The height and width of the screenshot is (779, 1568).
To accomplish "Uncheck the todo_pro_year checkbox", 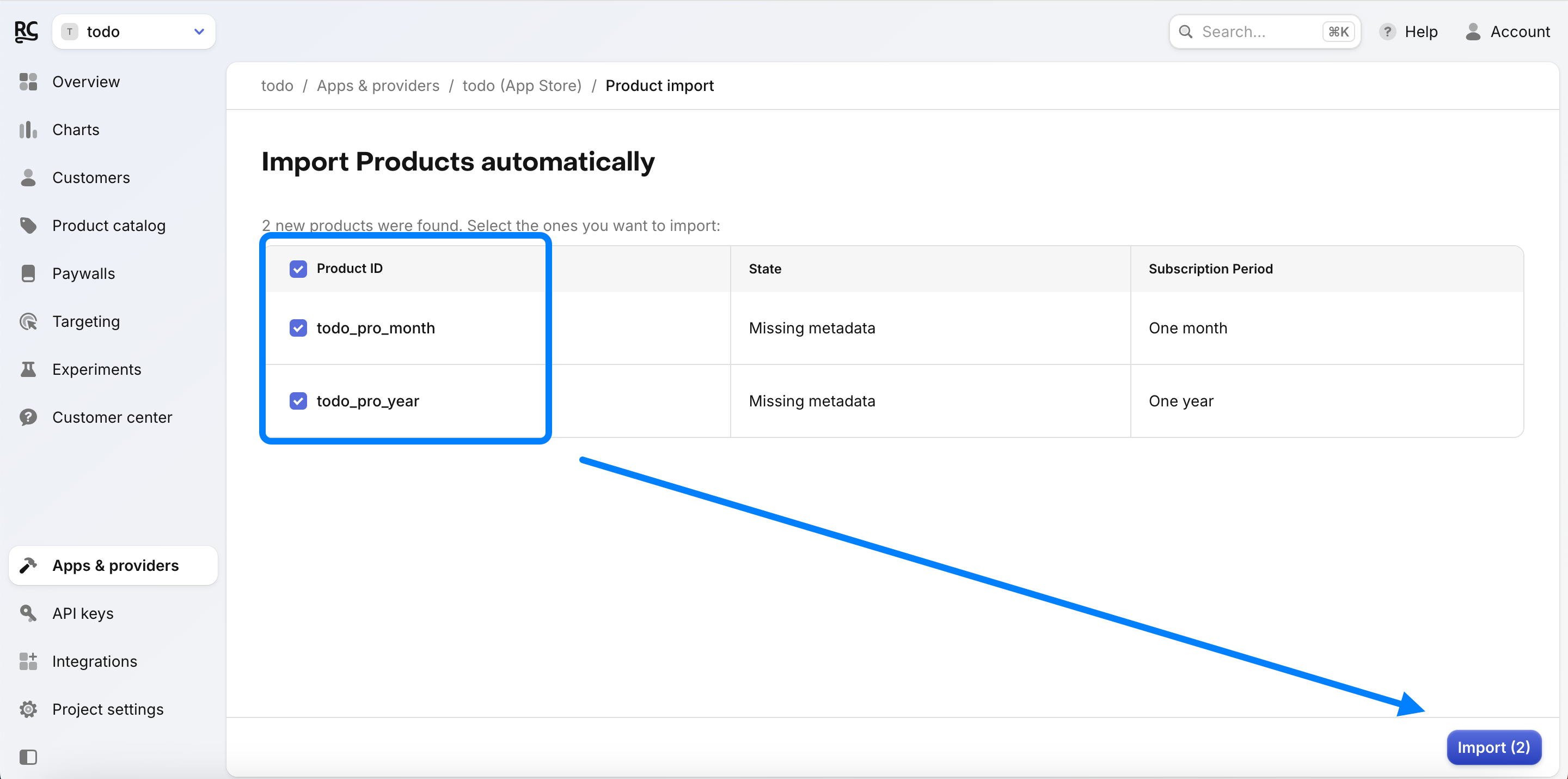I will point(298,401).
